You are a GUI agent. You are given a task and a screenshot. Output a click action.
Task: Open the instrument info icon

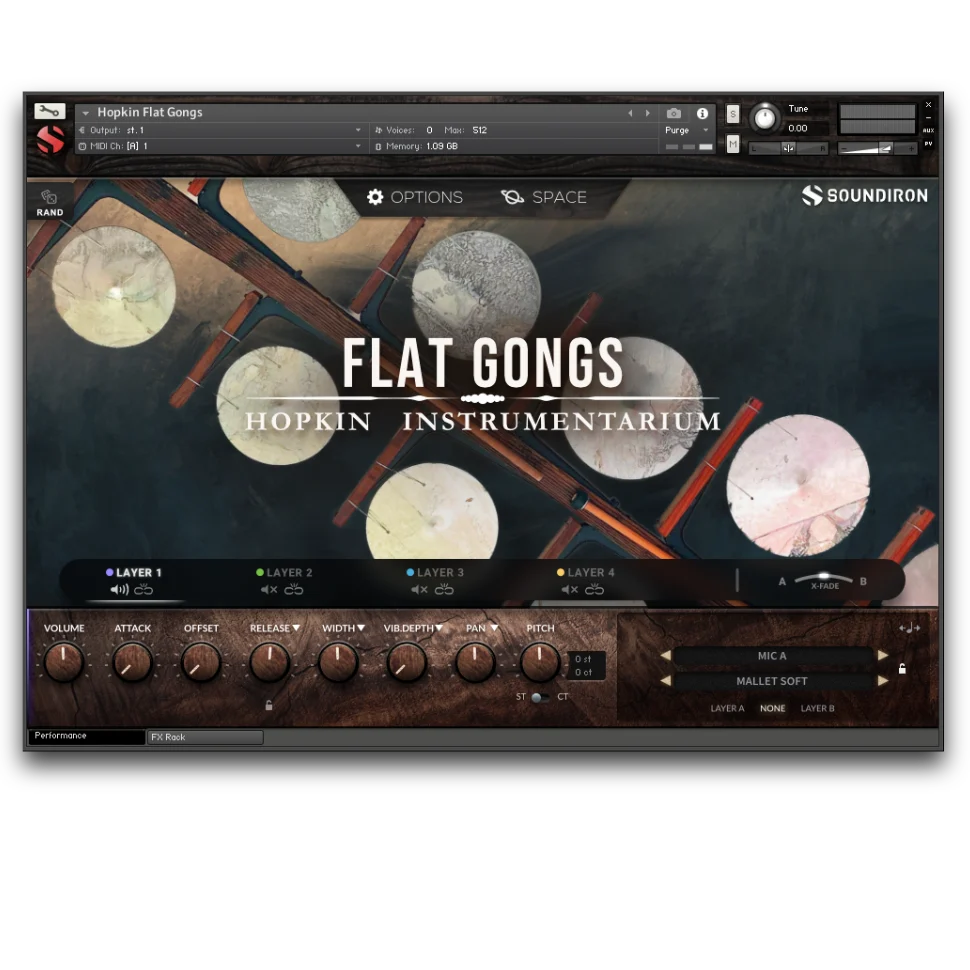pos(702,113)
